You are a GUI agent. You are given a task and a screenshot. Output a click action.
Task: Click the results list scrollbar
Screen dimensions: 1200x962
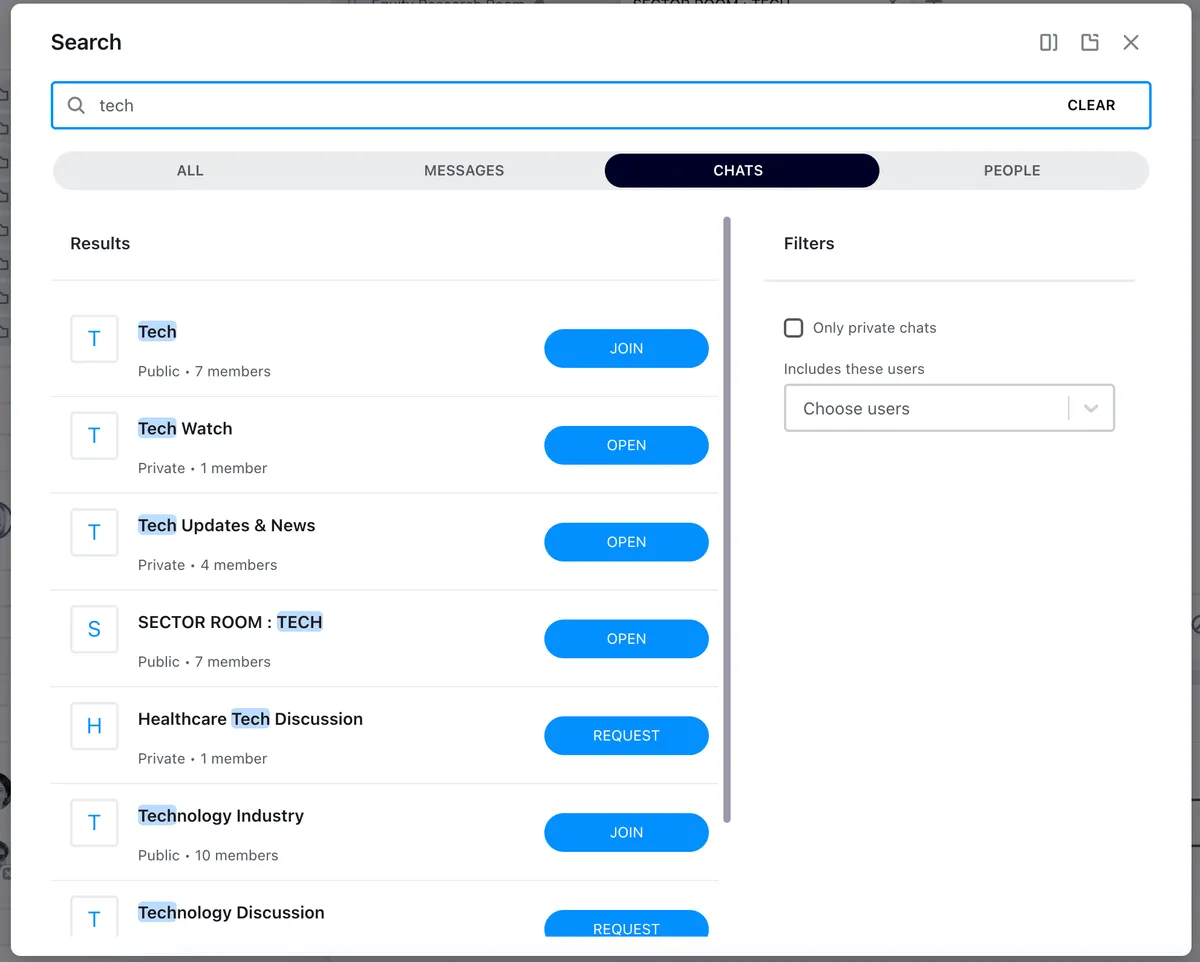tap(727, 520)
